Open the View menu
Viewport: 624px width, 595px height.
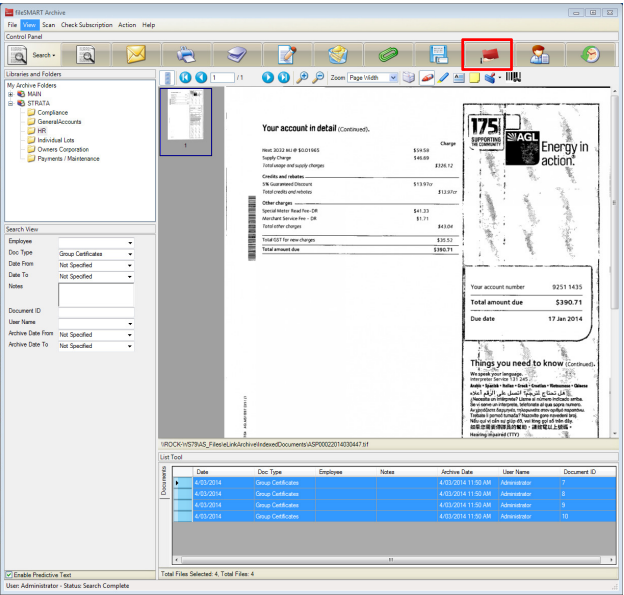pyautogui.click(x=29, y=25)
